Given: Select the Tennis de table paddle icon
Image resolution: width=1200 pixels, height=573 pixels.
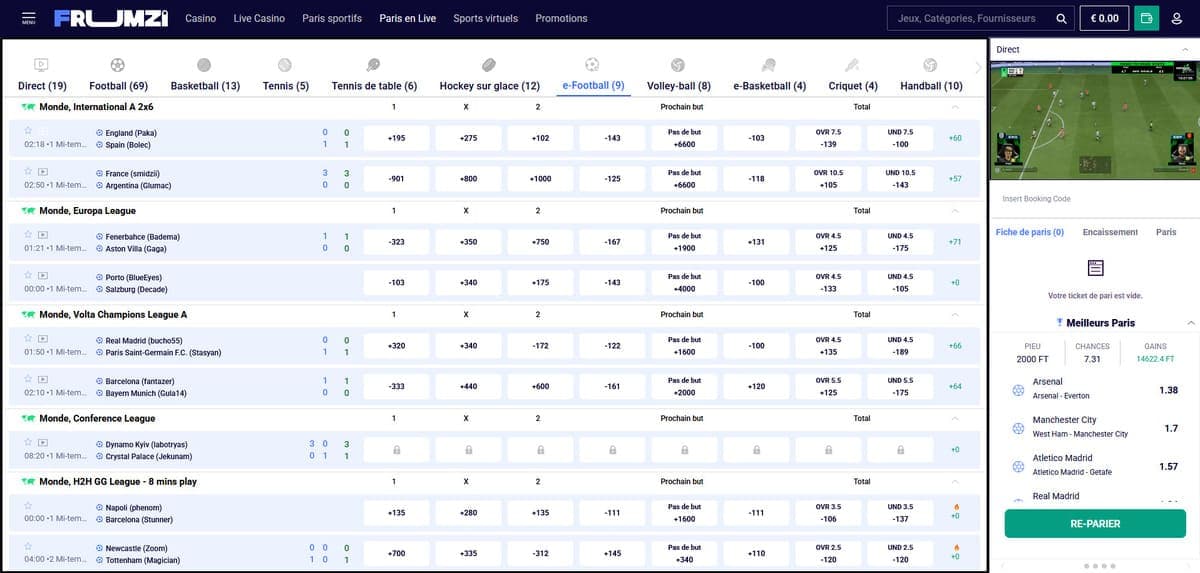Looking at the screenshot, I should [373, 65].
